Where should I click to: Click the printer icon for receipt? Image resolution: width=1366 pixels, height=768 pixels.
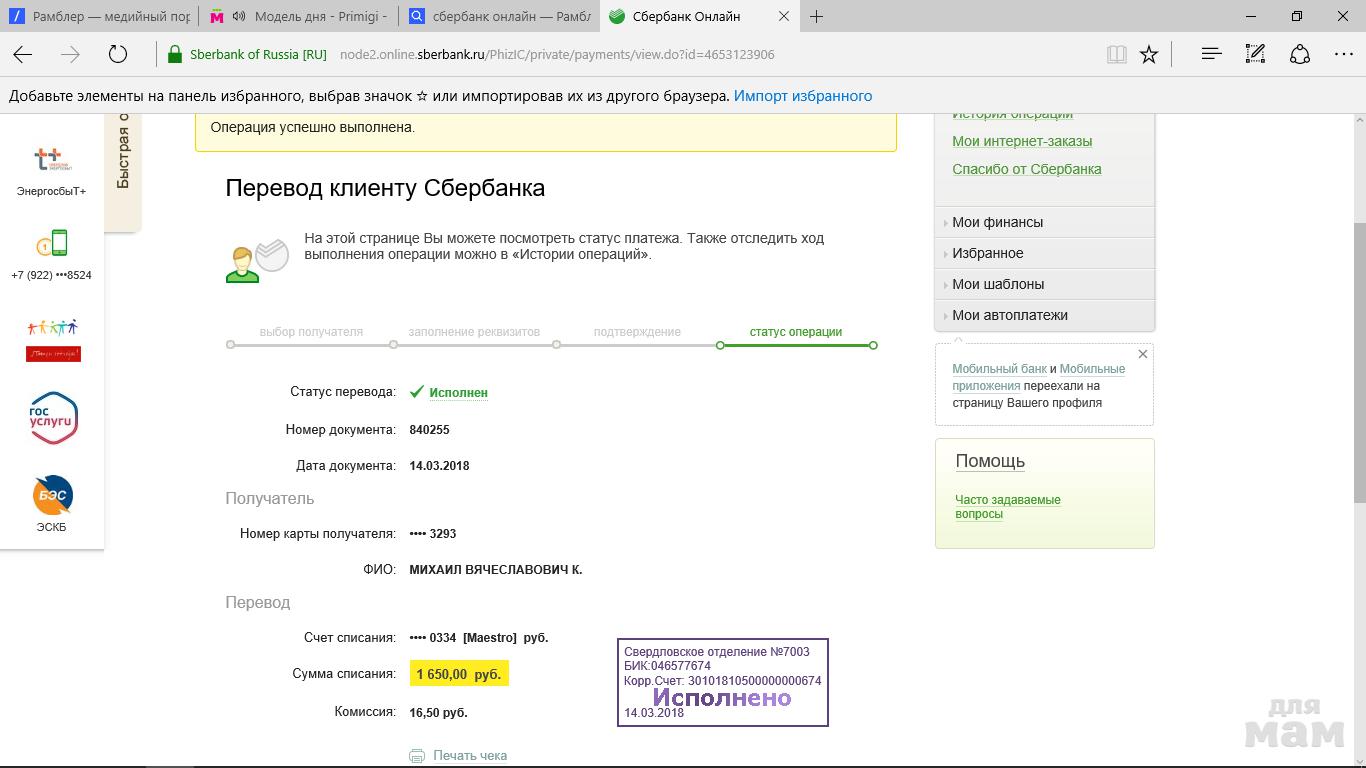click(417, 756)
